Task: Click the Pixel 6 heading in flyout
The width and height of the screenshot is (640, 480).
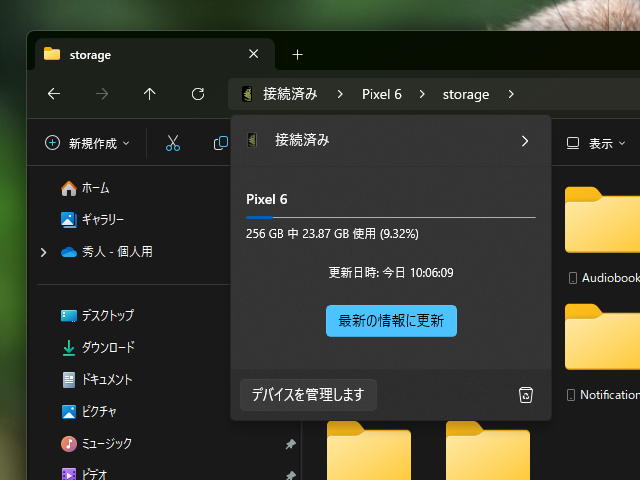Action: coord(267,200)
